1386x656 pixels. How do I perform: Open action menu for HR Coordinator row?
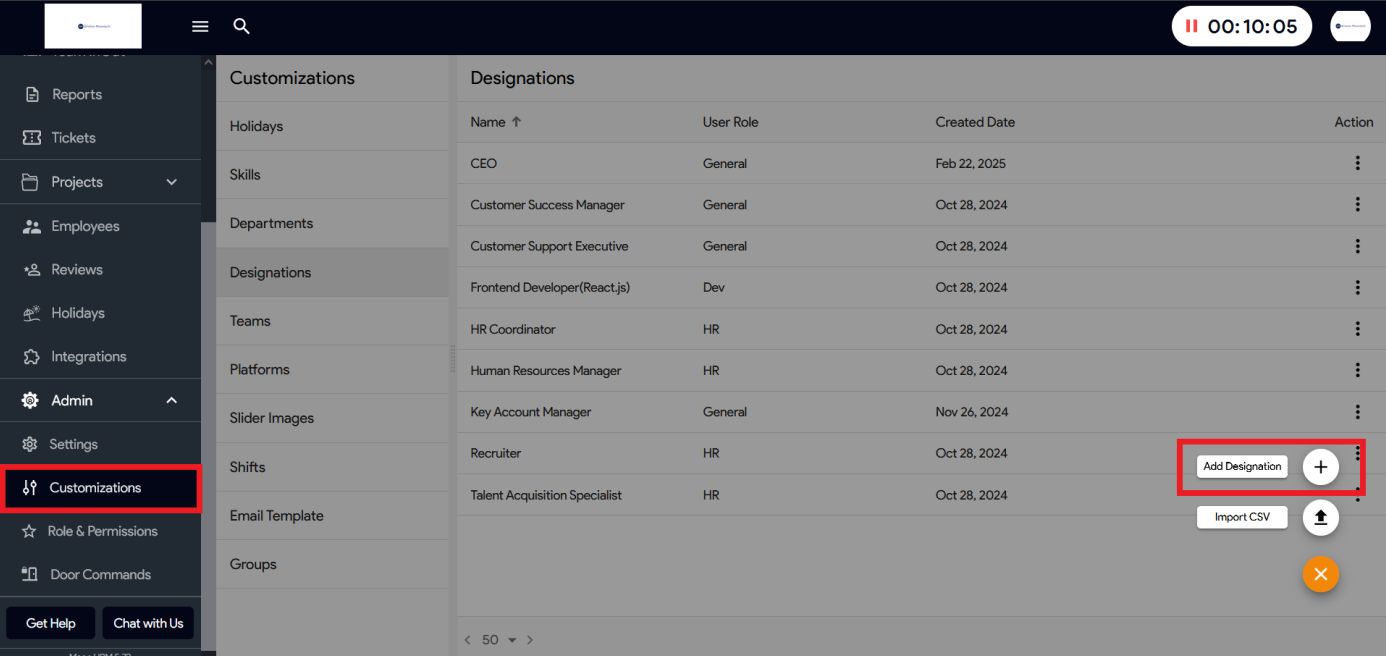1357,329
